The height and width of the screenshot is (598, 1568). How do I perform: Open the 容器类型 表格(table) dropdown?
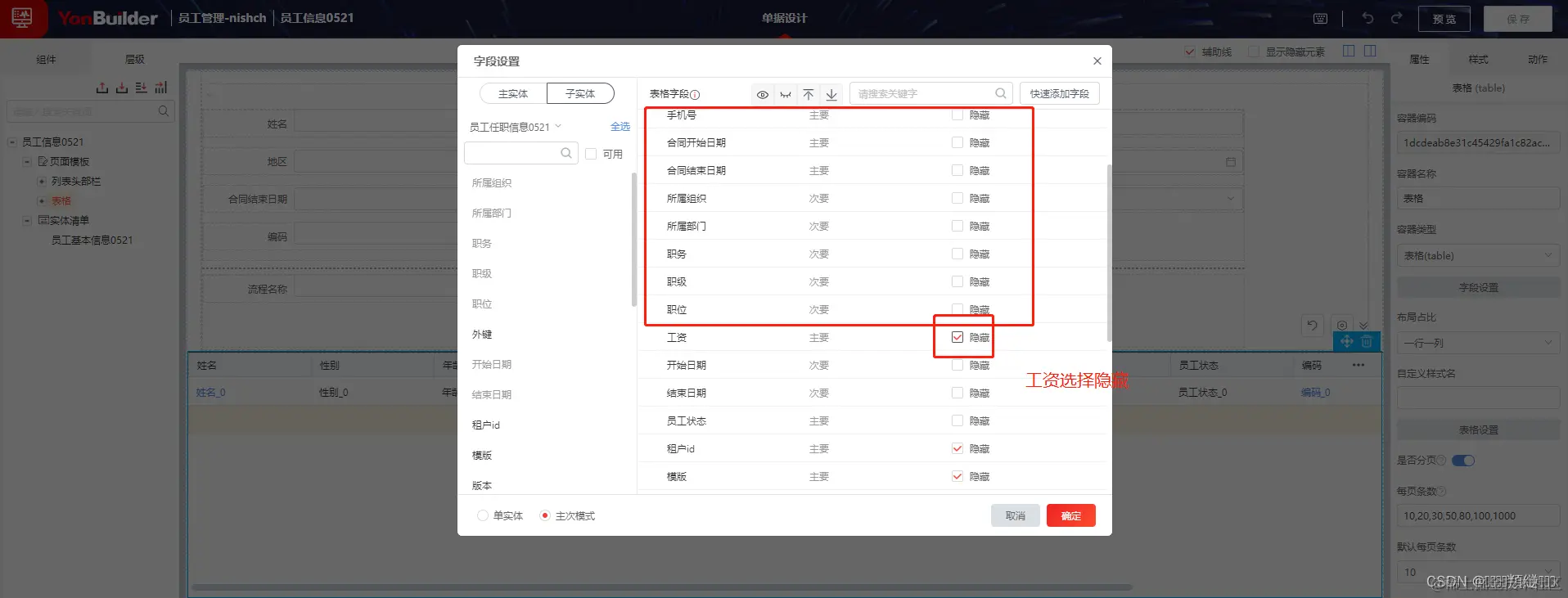pyautogui.click(x=1478, y=255)
